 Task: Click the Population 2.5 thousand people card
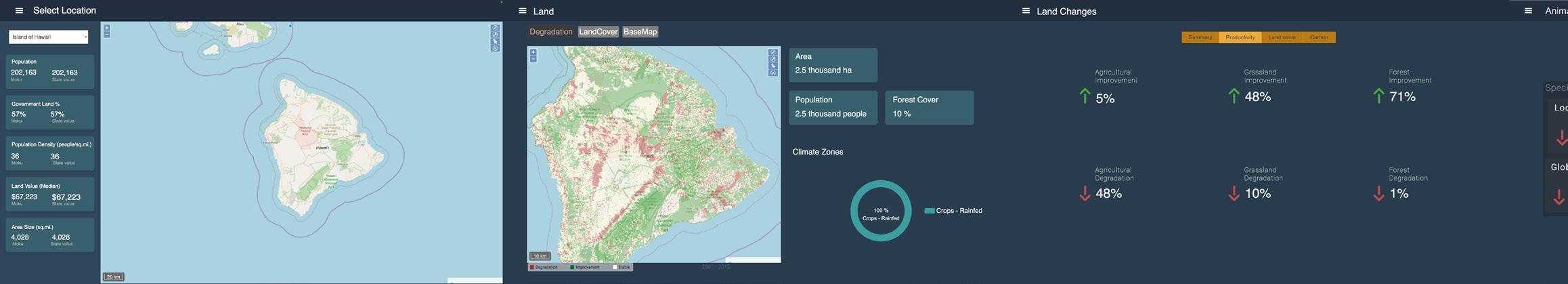coord(833,108)
